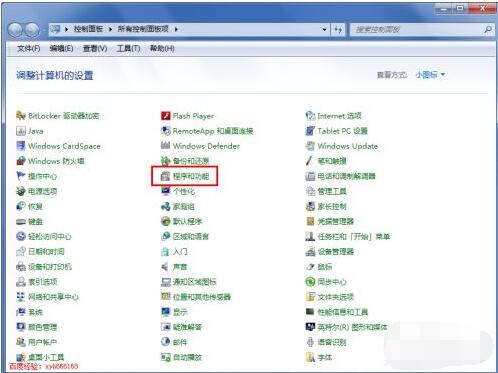The image size is (498, 373).
Task: Open the 桌面小工具 desktop gadgets link
Action: [46, 357]
